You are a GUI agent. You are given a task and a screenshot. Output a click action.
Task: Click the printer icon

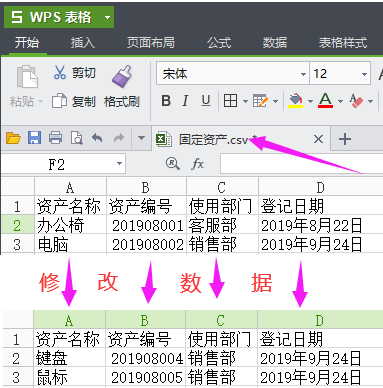tap(55, 137)
